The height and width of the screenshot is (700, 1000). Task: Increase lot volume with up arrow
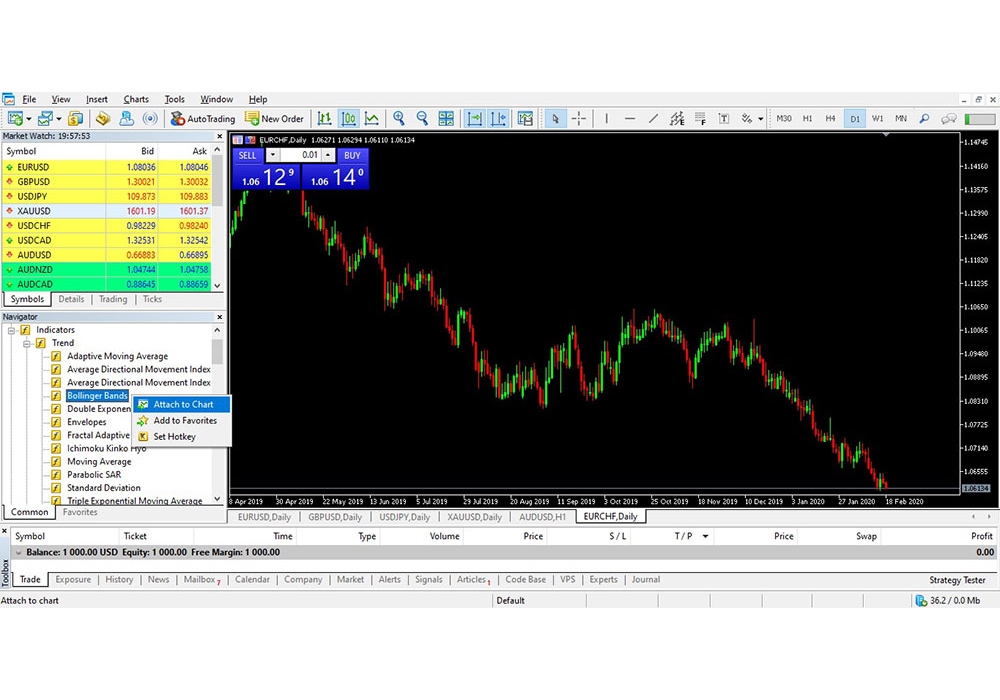click(x=328, y=155)
